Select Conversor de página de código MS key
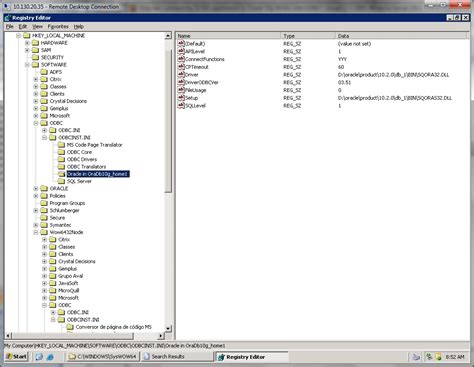Screen dimensions: 474x367 click(x=114, y=327)
